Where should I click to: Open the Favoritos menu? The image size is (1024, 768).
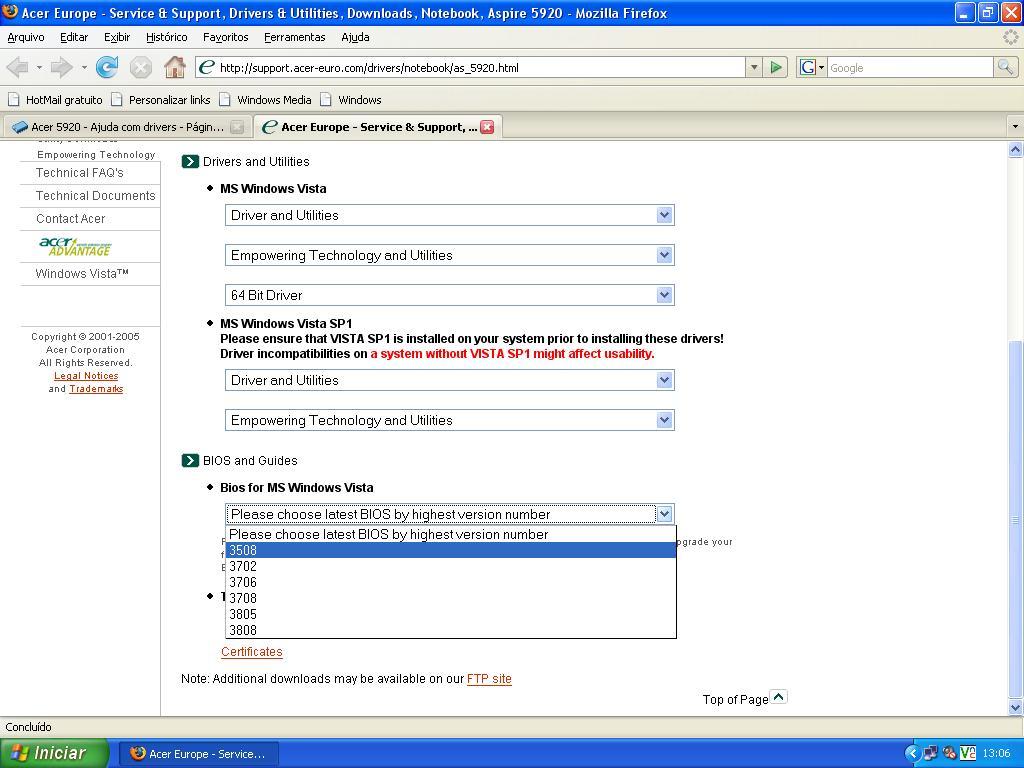[226, 37]
